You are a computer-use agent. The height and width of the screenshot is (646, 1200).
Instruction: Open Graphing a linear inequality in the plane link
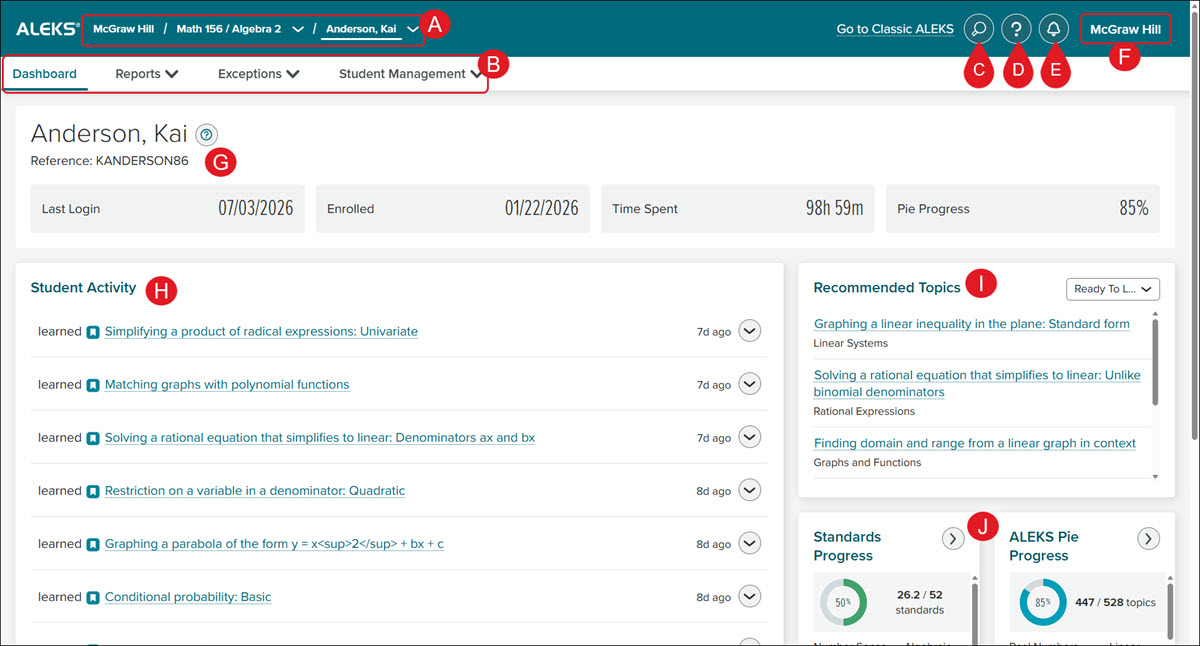coord(972,324)
